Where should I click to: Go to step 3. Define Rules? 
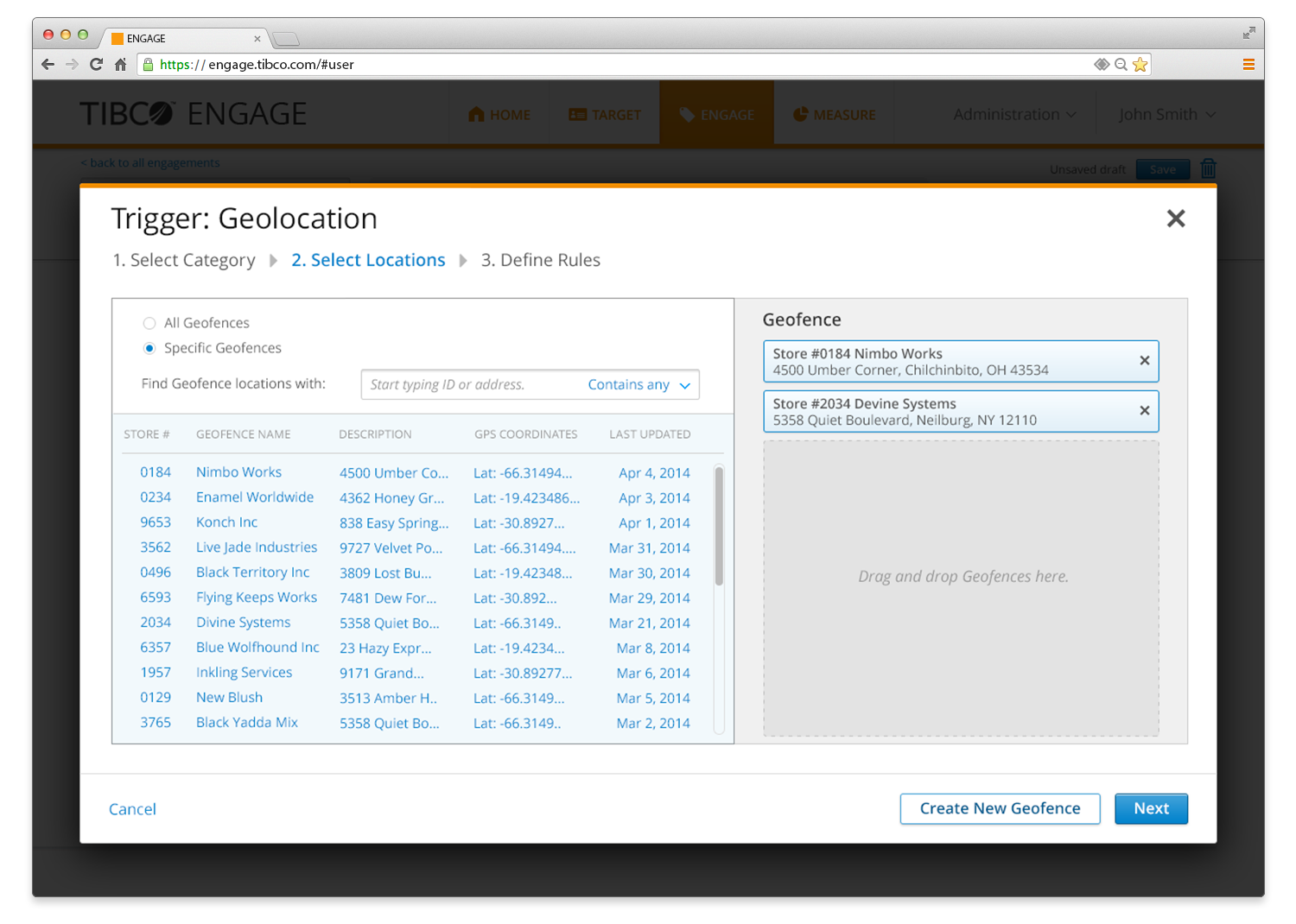pyautogui.click(x=540, y=260)
